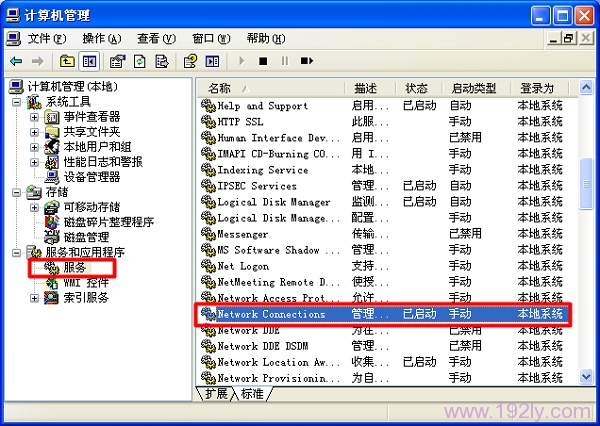Click the Help toolbar icon

coord(190,61)
